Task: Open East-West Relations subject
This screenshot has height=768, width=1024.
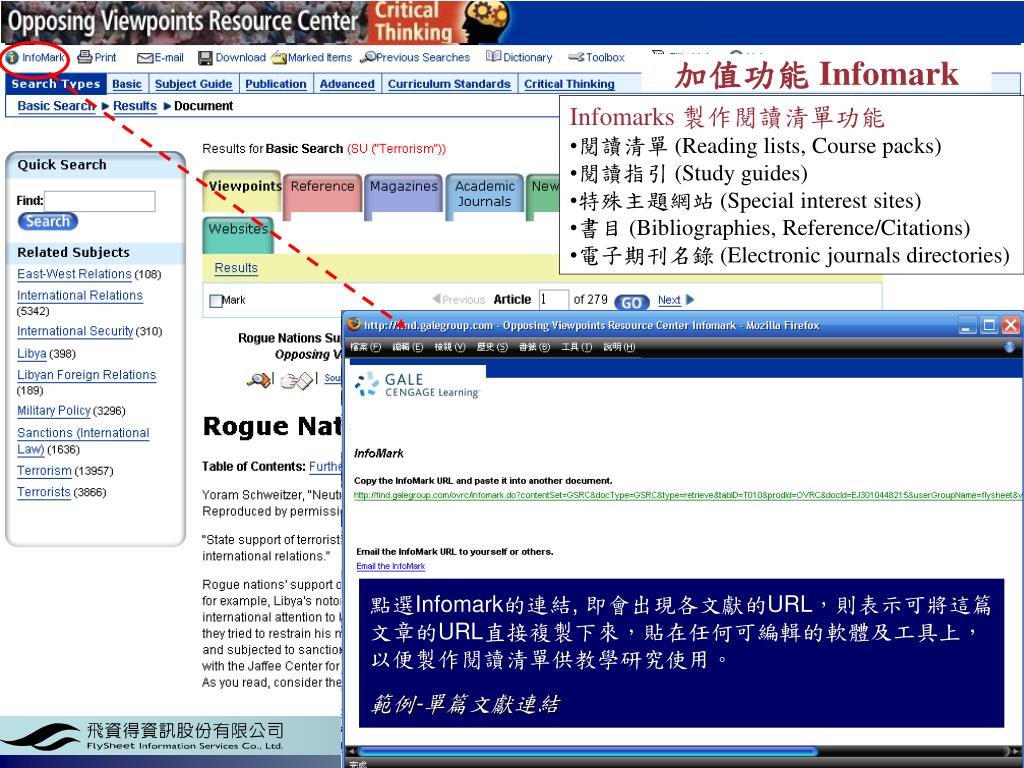Action: pyautogui.click(x=74, y=274)
